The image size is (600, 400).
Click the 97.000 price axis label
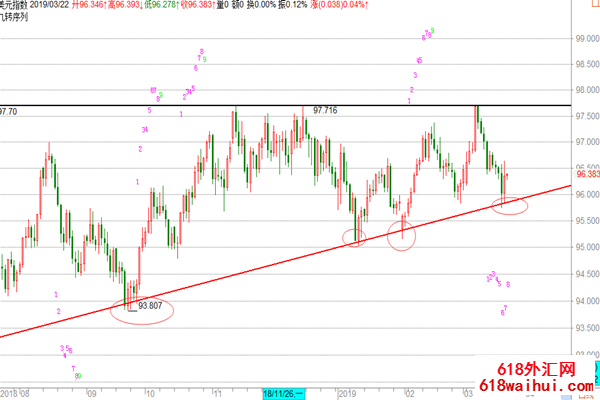[x=587, y=142]
